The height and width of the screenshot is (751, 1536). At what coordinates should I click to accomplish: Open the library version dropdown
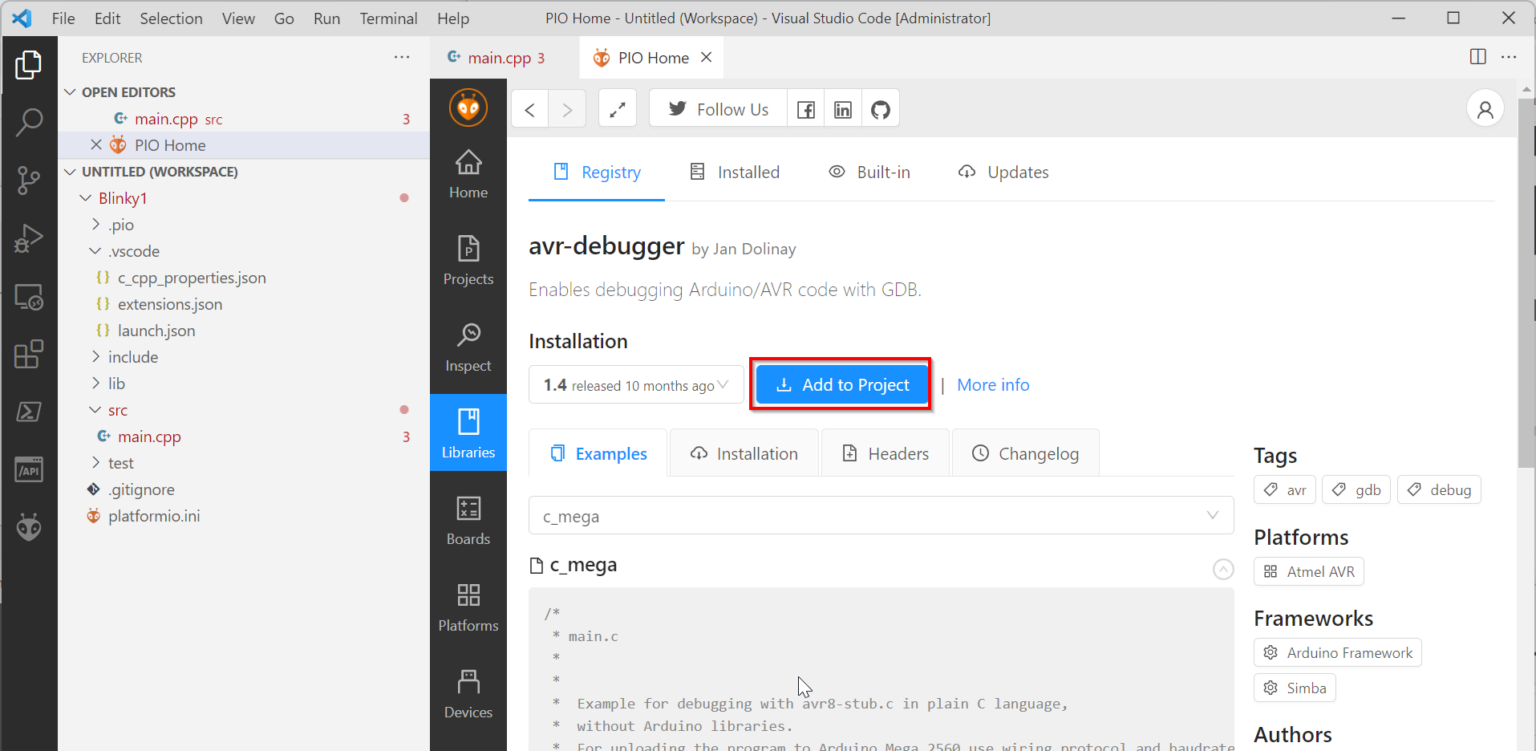635,384
